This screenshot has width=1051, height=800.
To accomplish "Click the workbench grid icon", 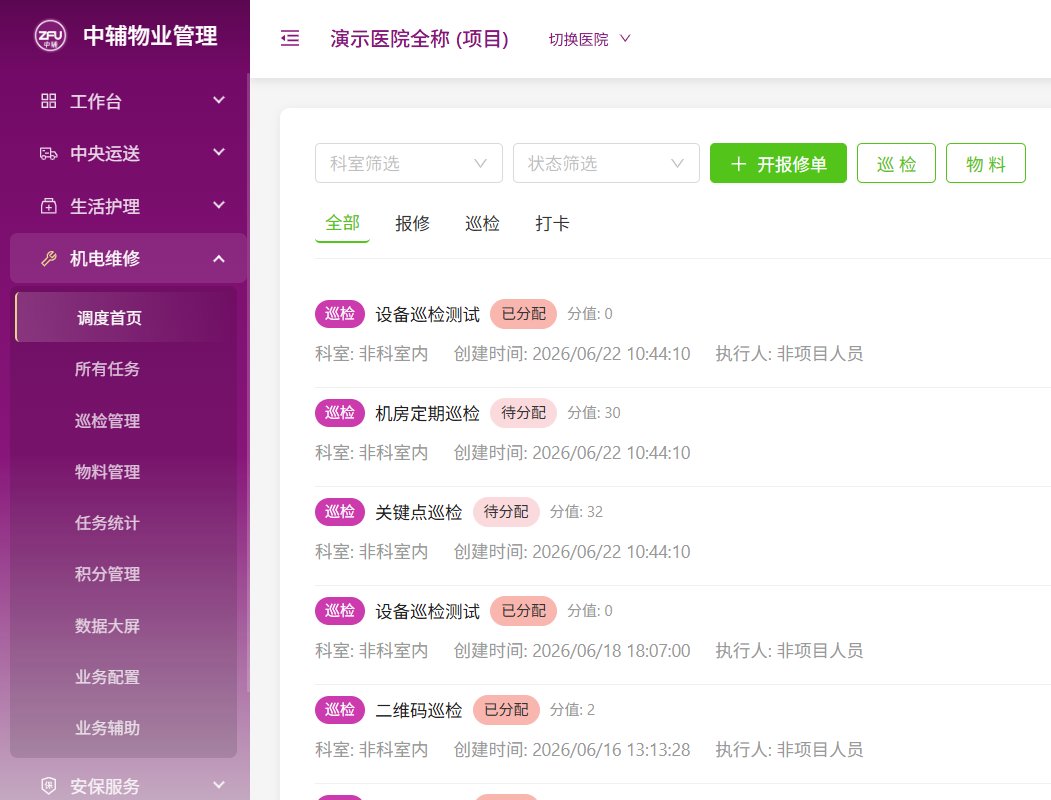I will pos(48,101).
